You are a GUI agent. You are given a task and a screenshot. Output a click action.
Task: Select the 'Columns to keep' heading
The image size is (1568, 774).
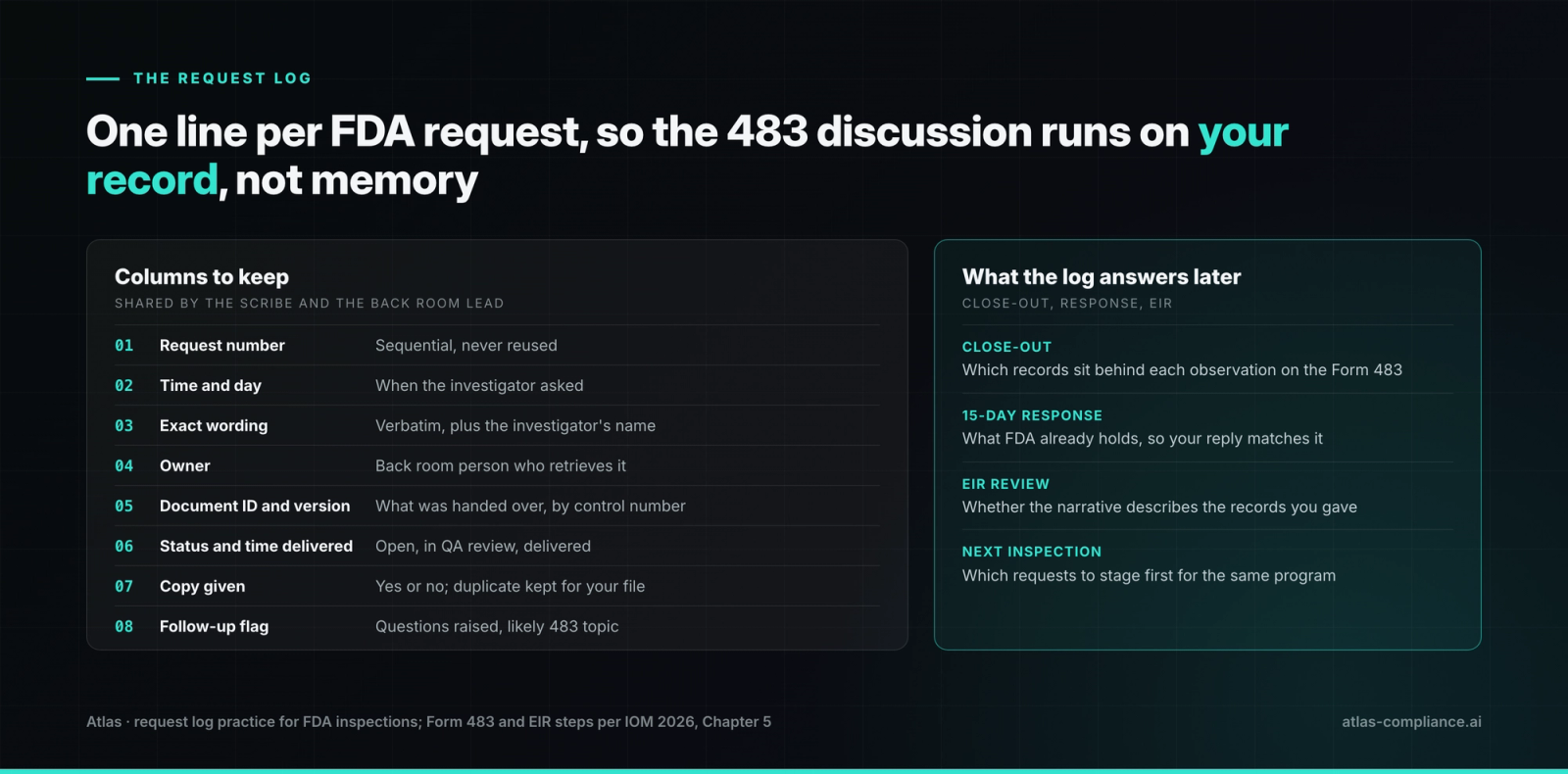pos(202,276)
